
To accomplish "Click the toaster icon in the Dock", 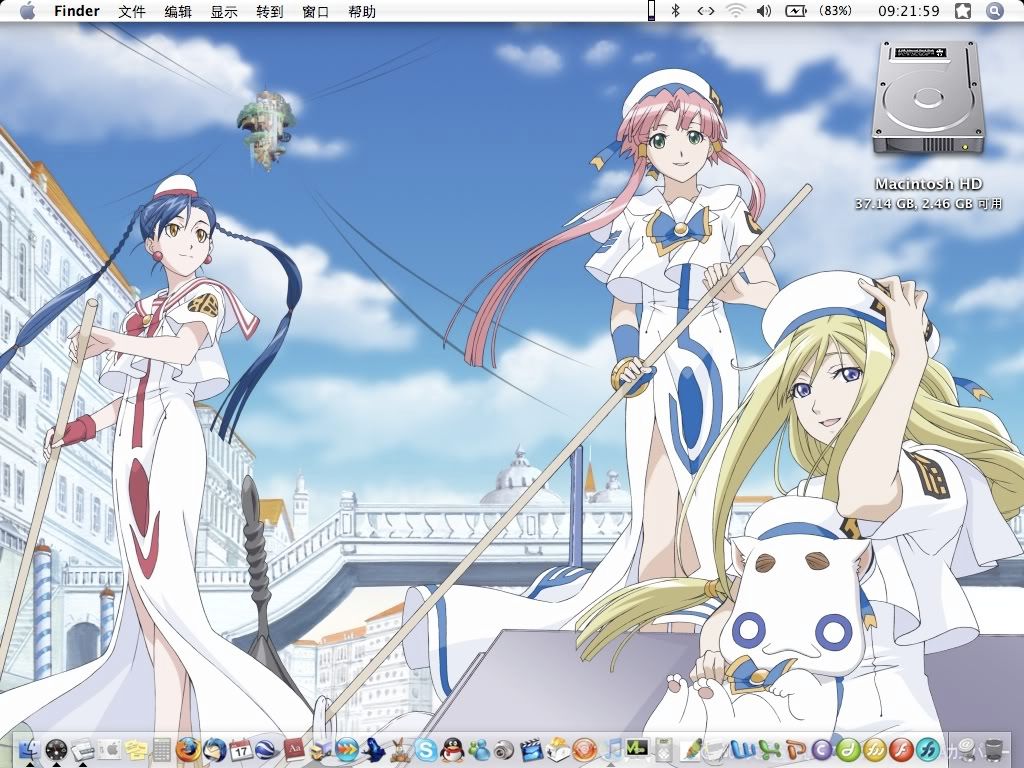I will tap(558, 750).
